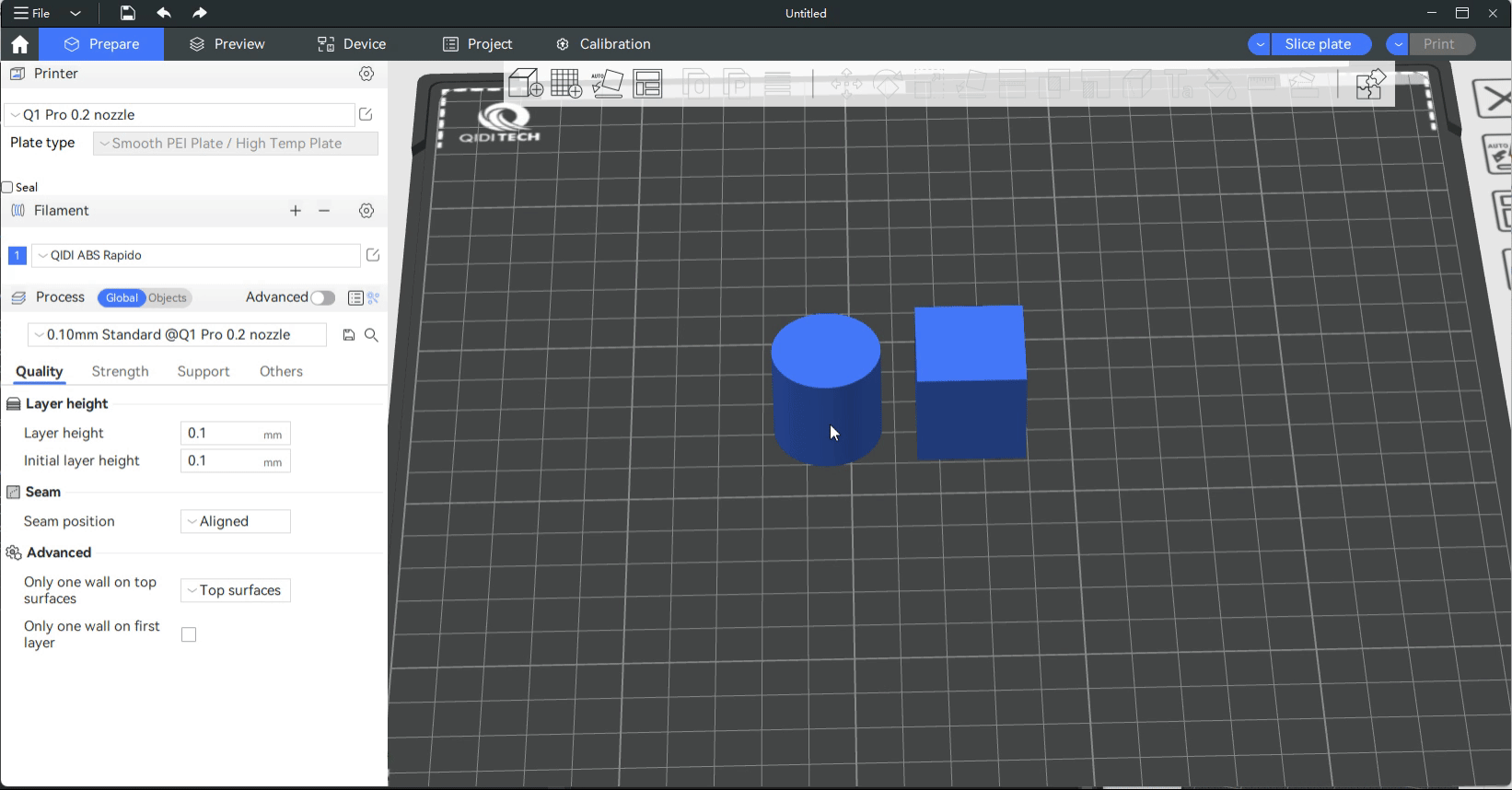
Task: Check the Seal checkbox
Action: (x=7, y=187)
